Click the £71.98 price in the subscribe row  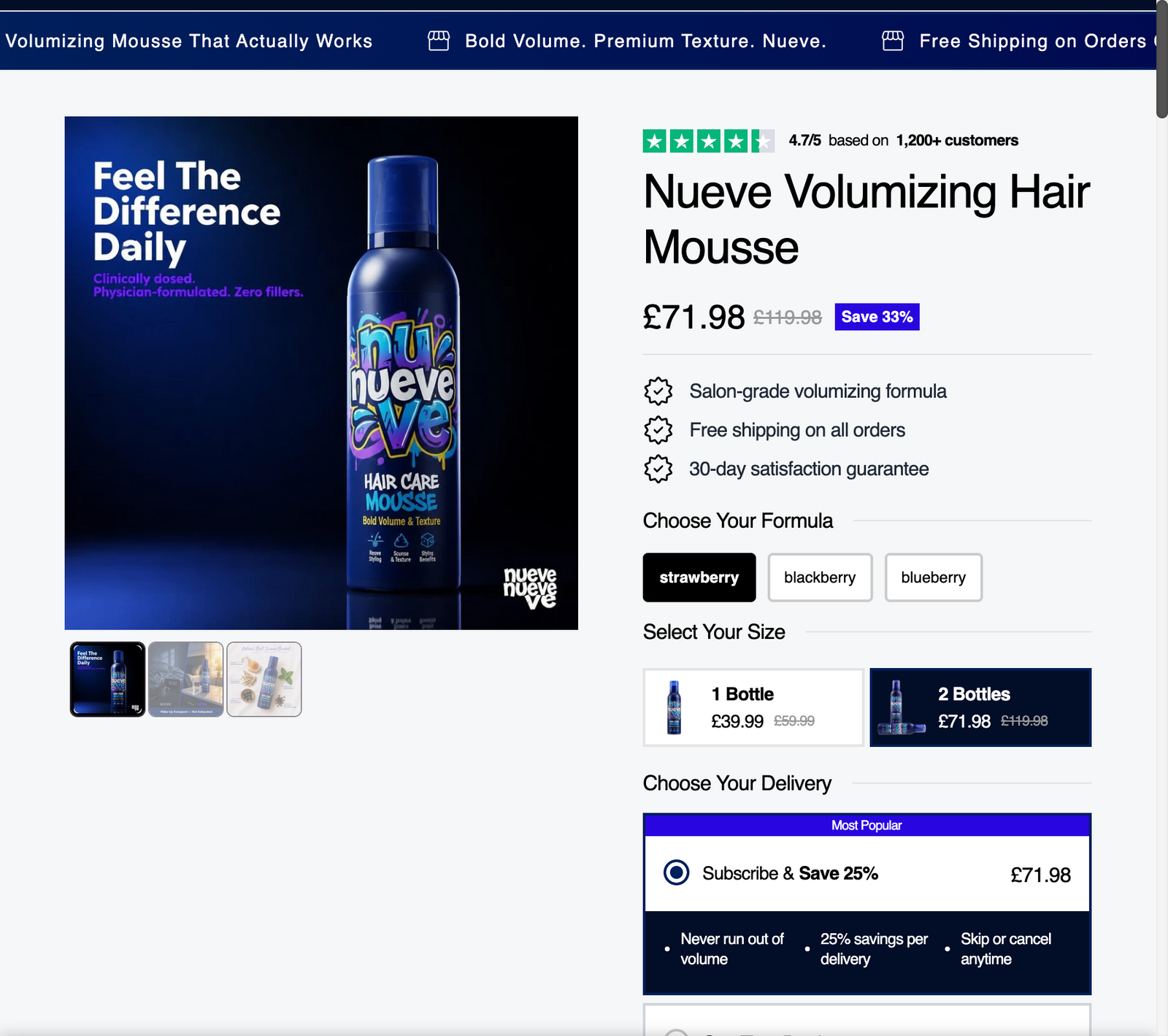pyautogui.click(x=1040, y=875)
